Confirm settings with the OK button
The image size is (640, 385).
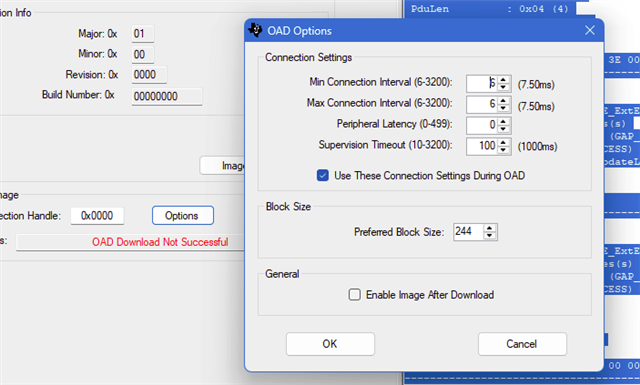(x=330, y=344)
